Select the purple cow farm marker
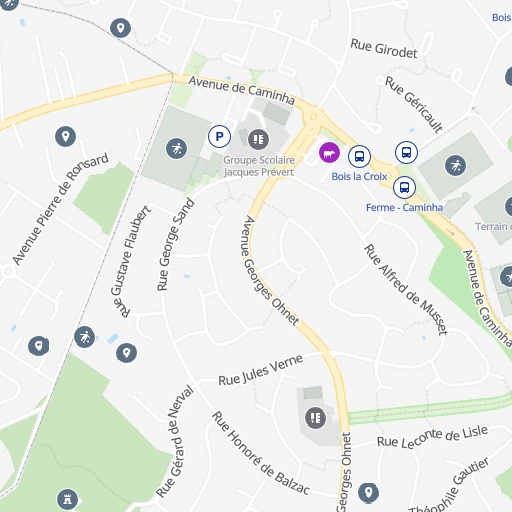Viewport: 512px width, 512px height. click(329, 153)
